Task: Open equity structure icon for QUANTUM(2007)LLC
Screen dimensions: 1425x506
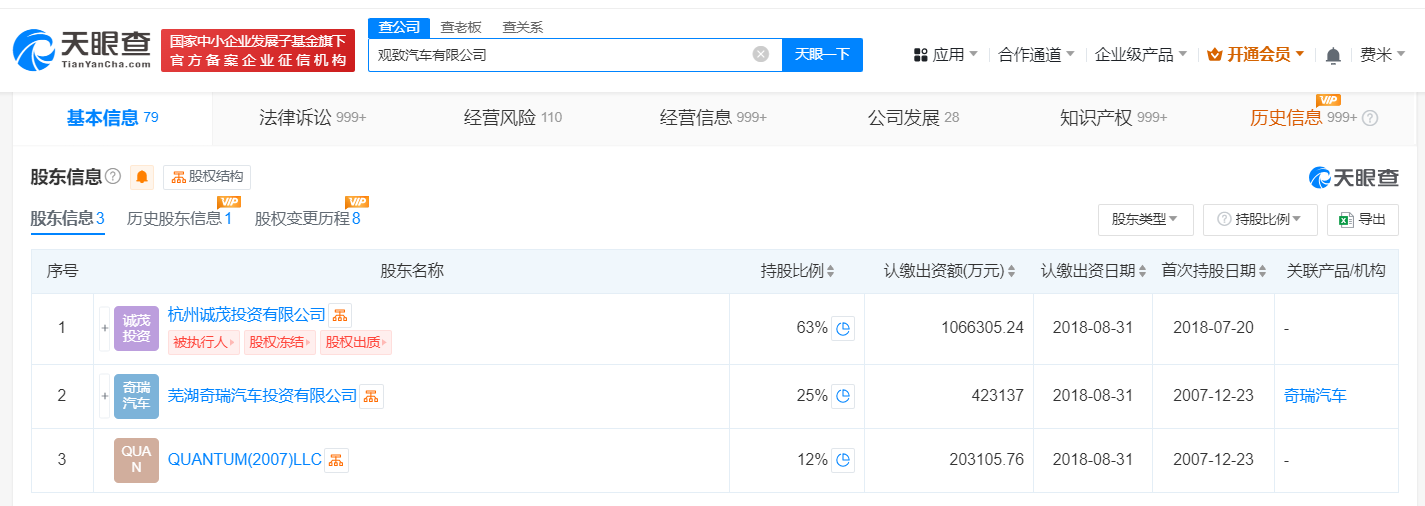Action: point(336,460)
